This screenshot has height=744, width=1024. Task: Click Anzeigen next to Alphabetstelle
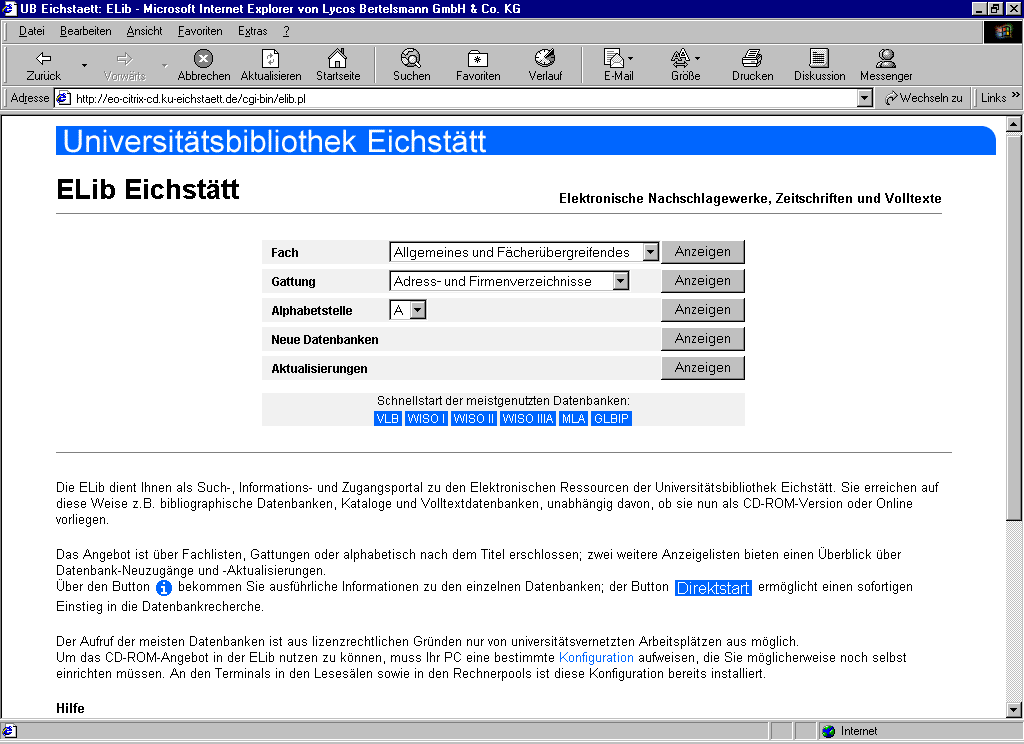tap(703, 310)
